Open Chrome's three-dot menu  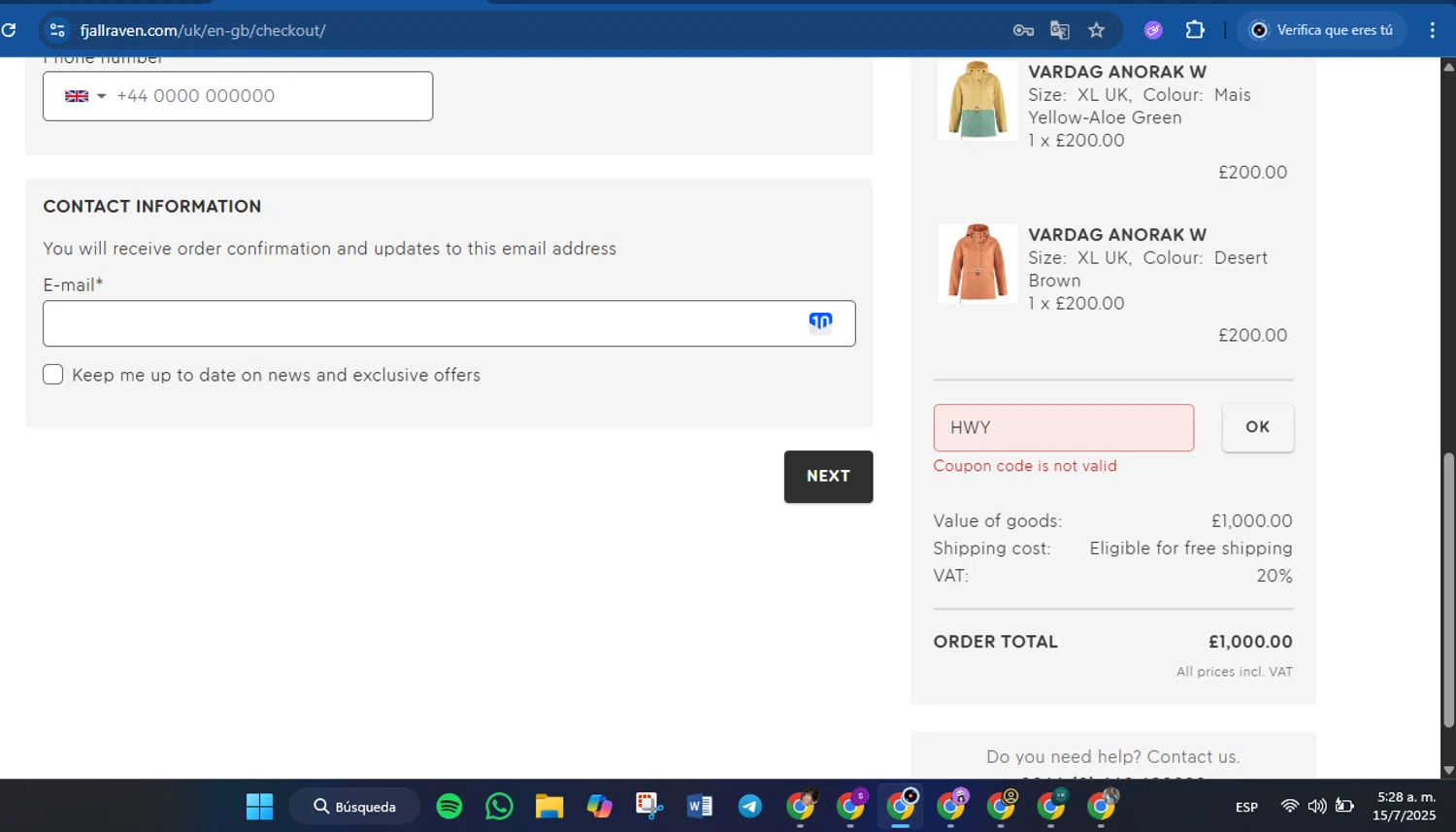(x=1433, y=30)
